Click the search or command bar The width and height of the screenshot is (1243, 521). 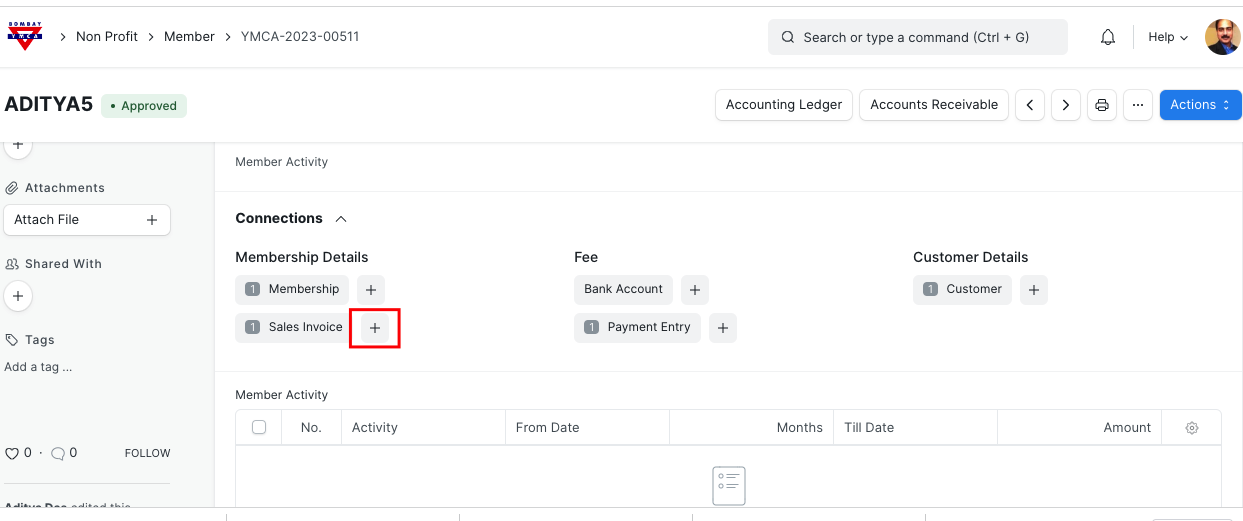click(917, 37)
